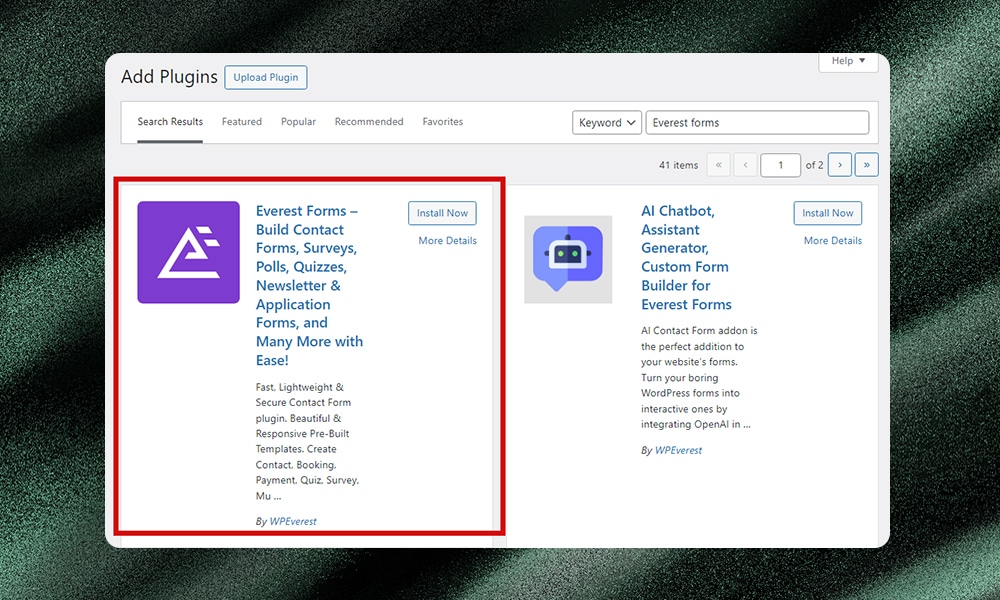
Task: Jump to first page via double-left arrow
Action: coord(718,164)
